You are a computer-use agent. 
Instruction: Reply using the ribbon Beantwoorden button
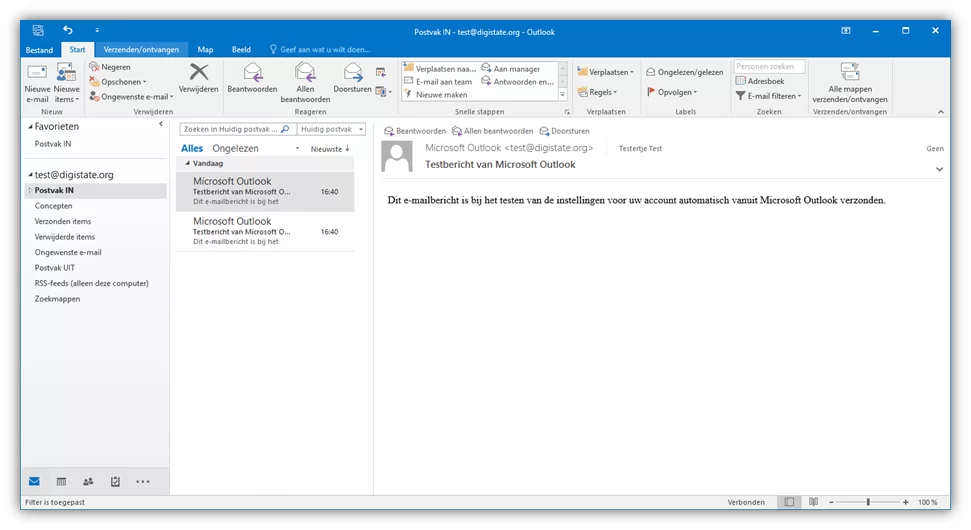coord(252,79)
